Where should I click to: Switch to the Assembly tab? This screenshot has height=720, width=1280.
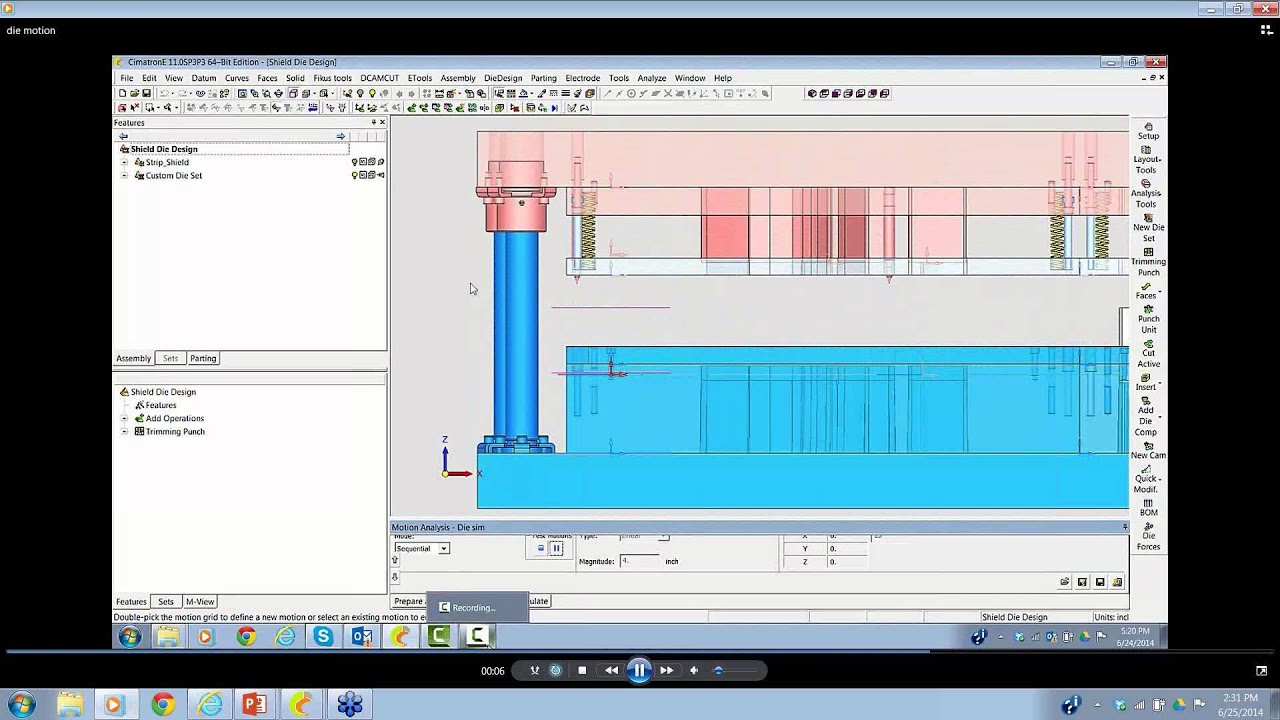point(133,358)
